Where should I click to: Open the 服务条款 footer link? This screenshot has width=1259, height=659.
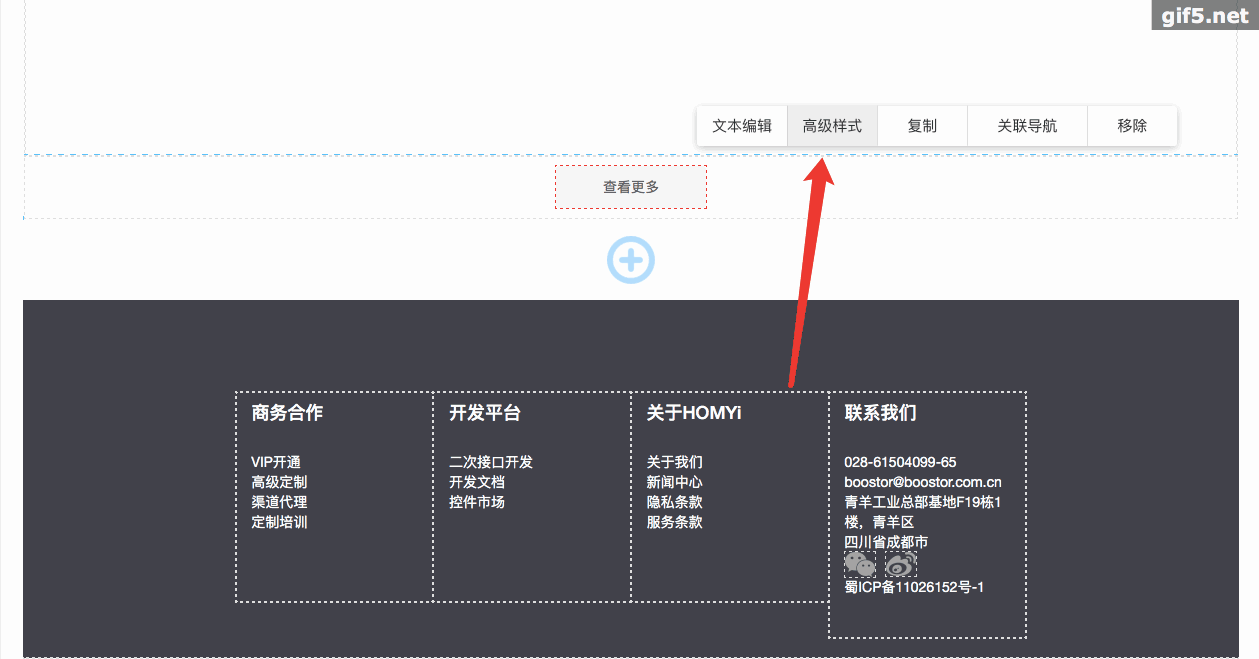coord(675,522)
